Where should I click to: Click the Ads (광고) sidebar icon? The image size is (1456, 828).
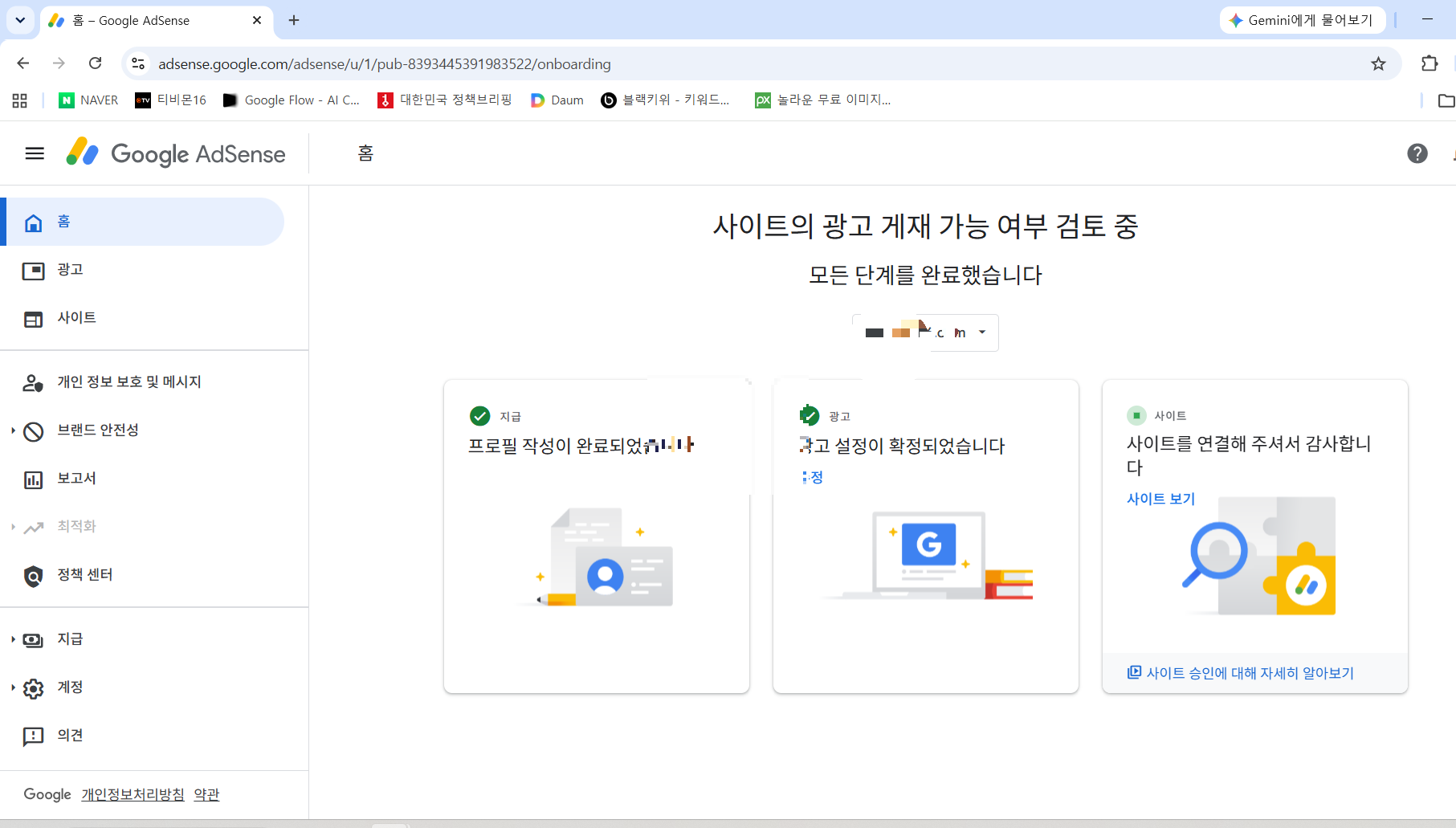pos(33,271)
